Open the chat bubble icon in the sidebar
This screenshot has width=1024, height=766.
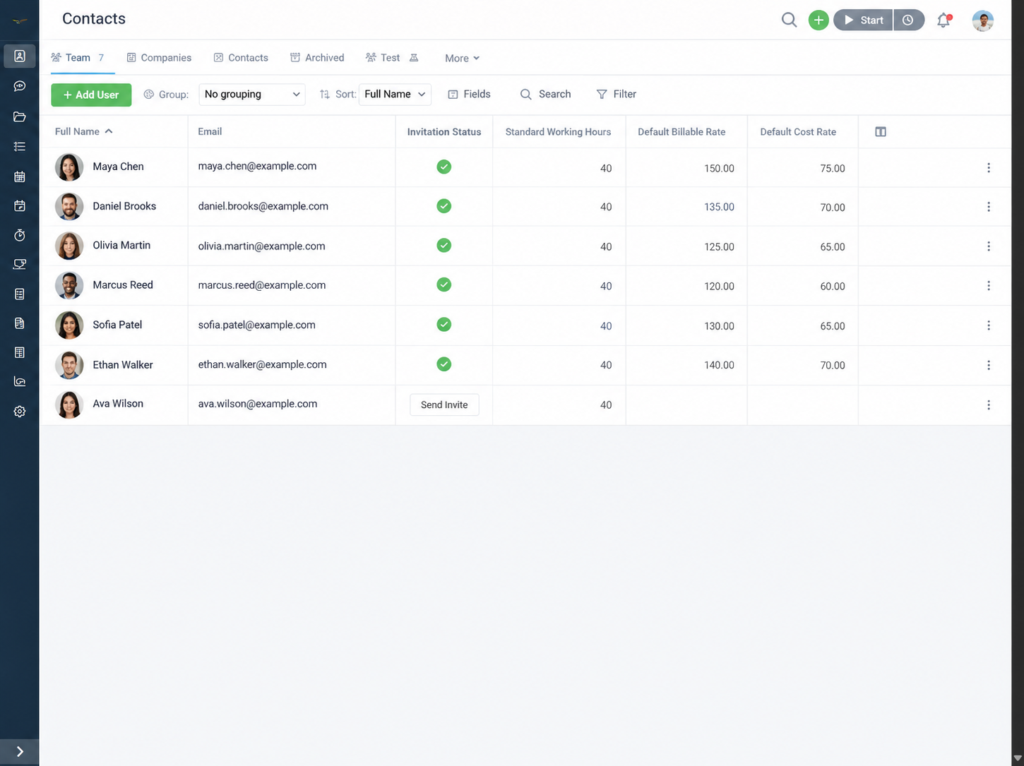20,86
